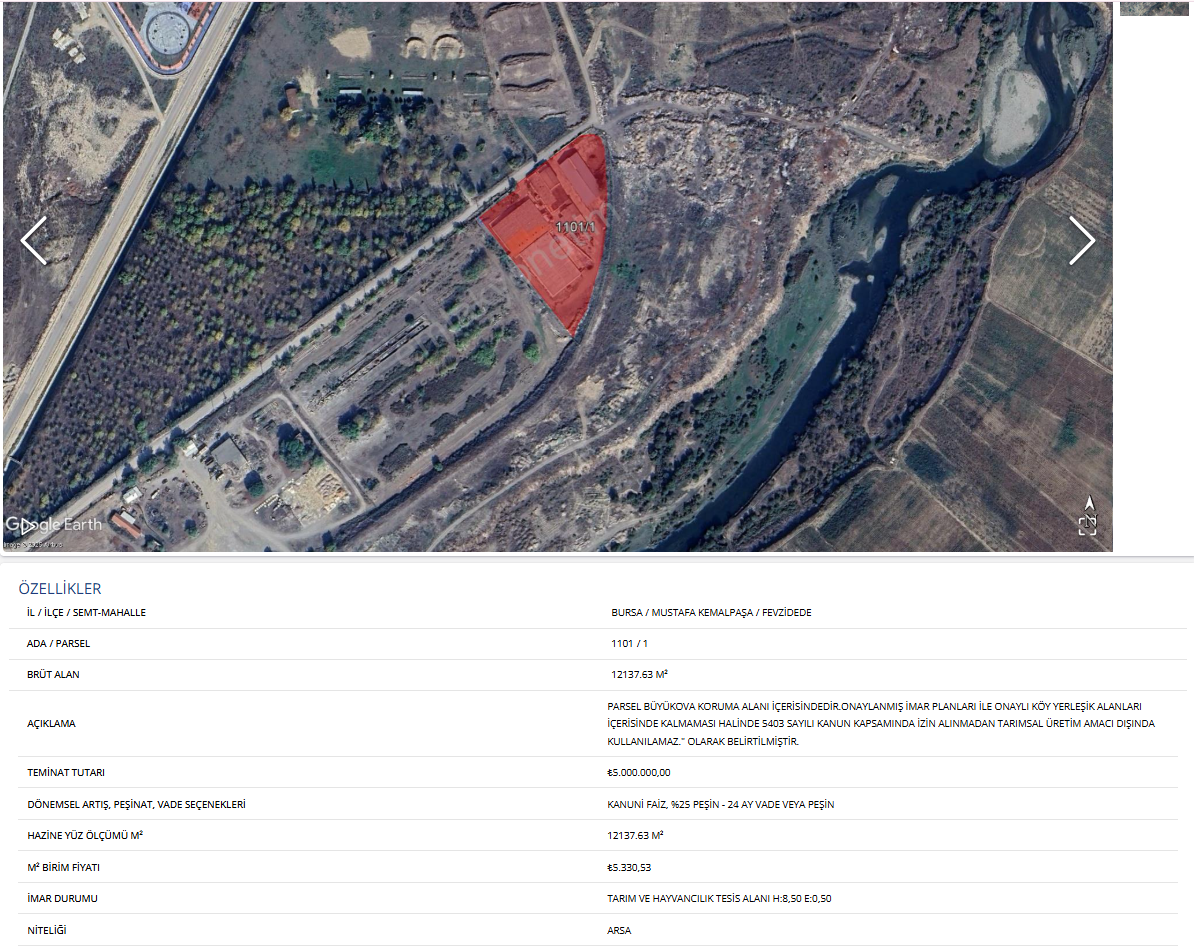Image resolution: width=1194 pixels, height=947 pixels.
Task: Select the small thumbnail beside the main image
Action: pyautogui.click(x=1154, y=8)
